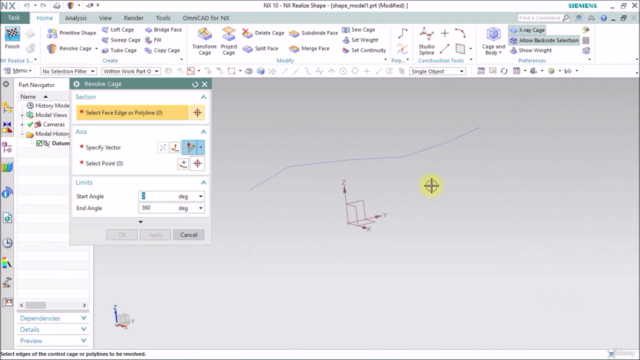Open the Menu button

[18, 71]
